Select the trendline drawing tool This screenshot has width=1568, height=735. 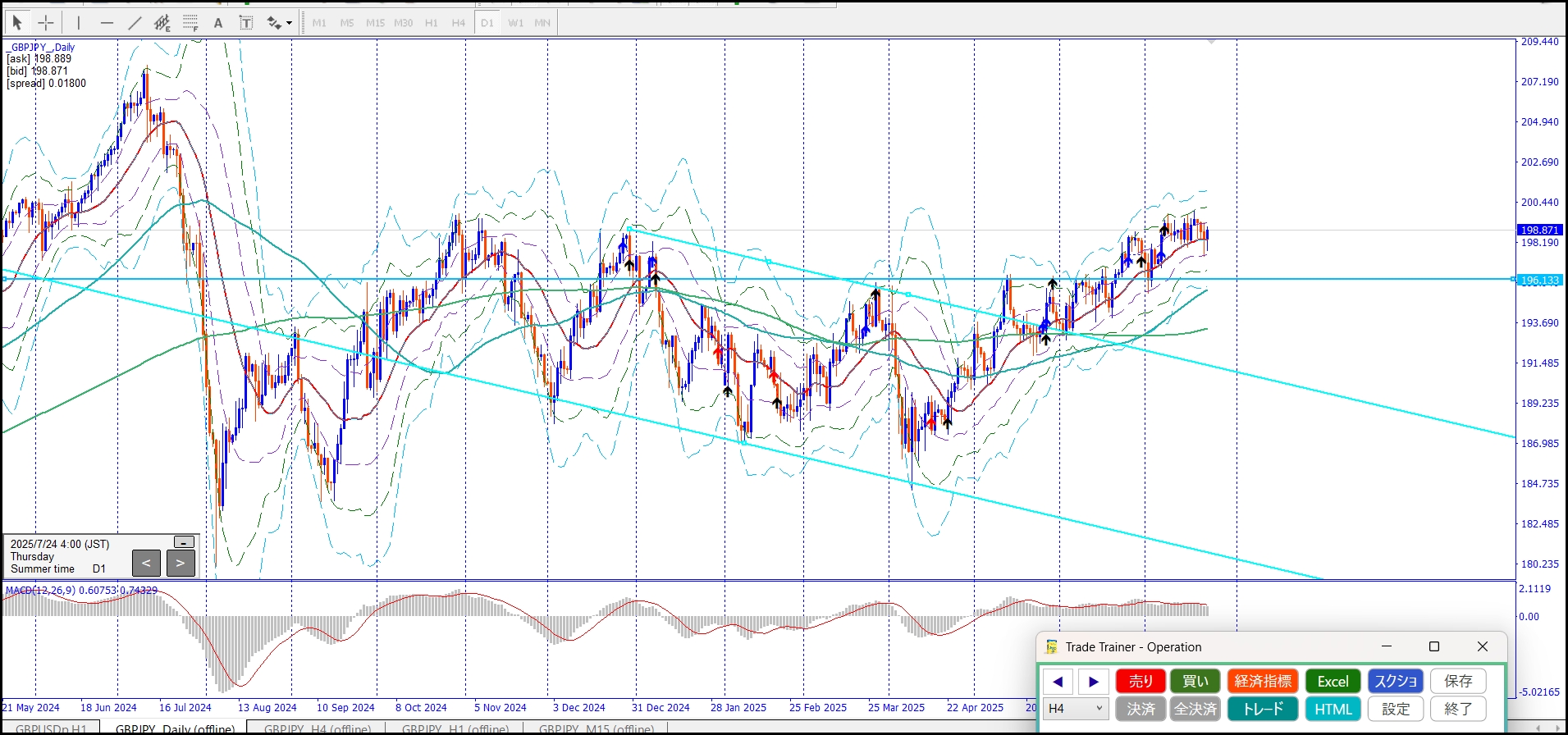click(x=135, y=23)
